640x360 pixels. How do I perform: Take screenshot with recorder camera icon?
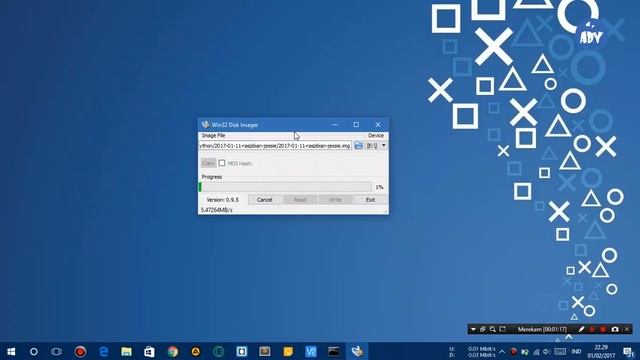(x=615, y=329)
